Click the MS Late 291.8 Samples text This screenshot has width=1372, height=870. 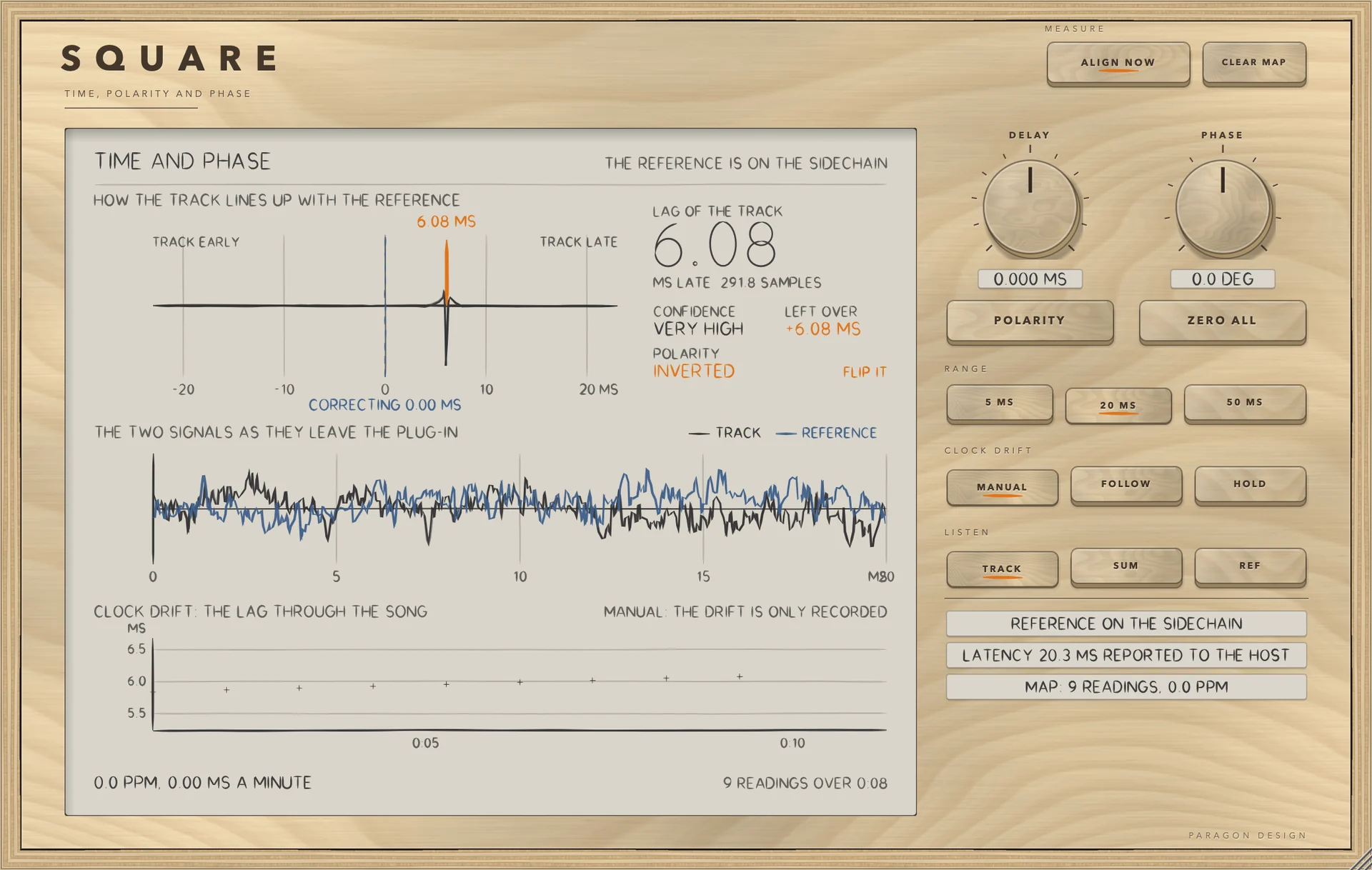[737, 283]
